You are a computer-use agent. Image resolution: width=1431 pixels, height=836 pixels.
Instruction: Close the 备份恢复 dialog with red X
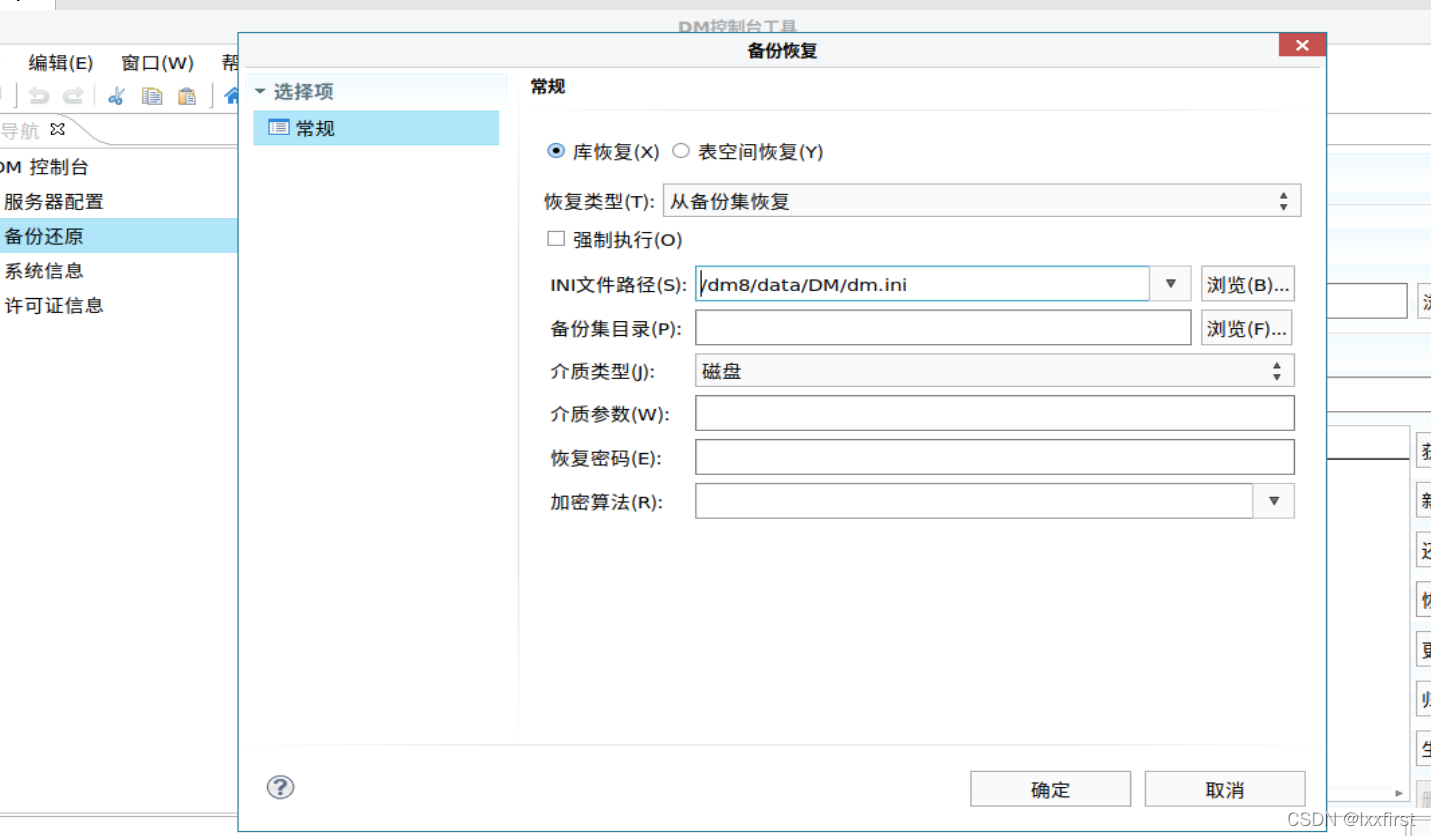pyautogui.click(x=1302, y=46)
